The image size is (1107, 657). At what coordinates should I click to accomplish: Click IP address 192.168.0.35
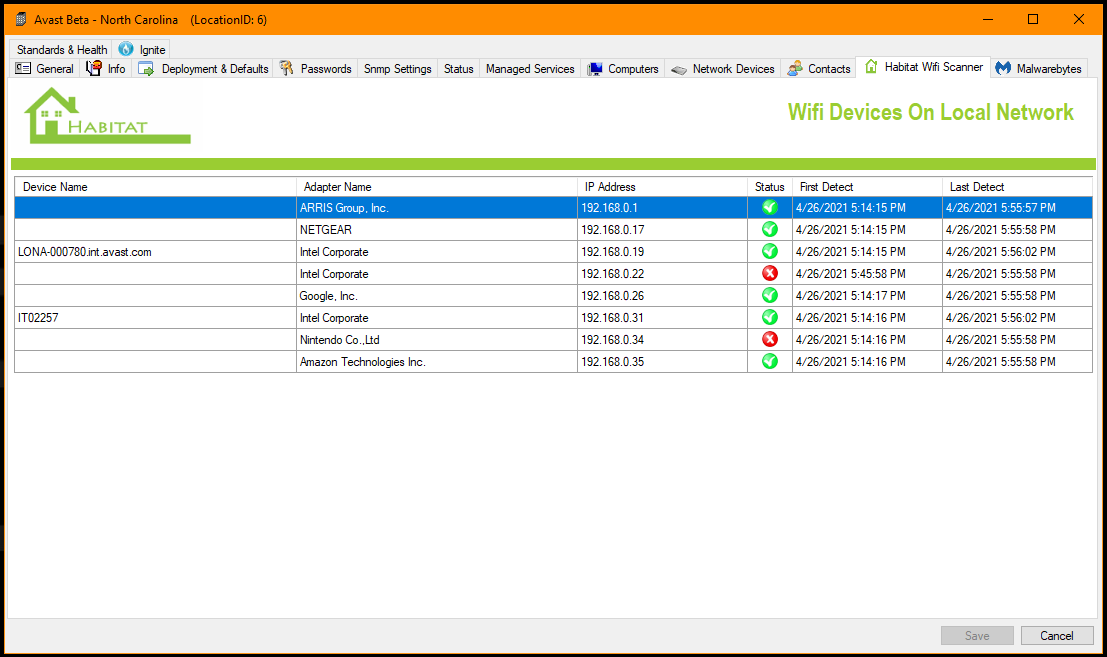[x=613, y=362]
